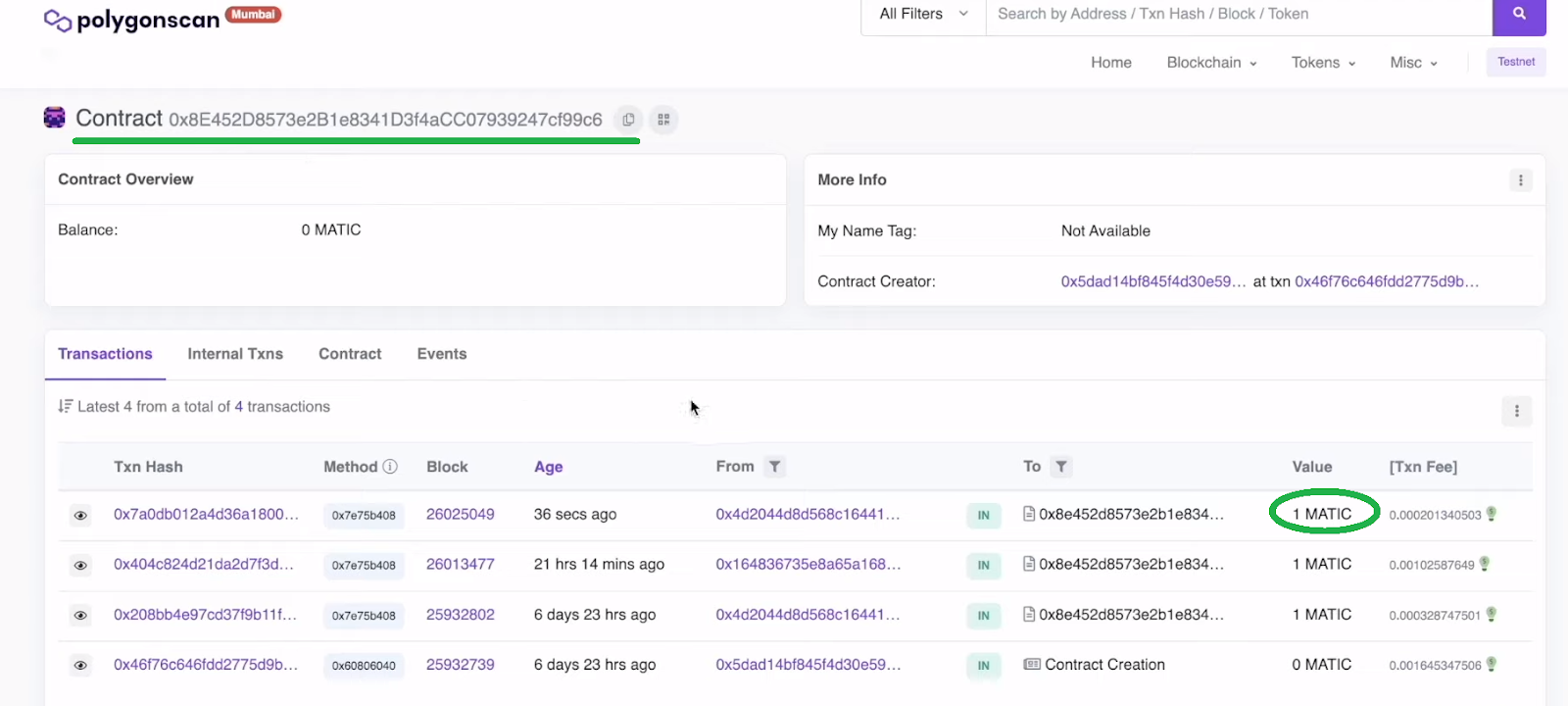Filter transactions by From address
This screenshot has width=1568, height=706.
pyautogui.click(x=774, y=467)
